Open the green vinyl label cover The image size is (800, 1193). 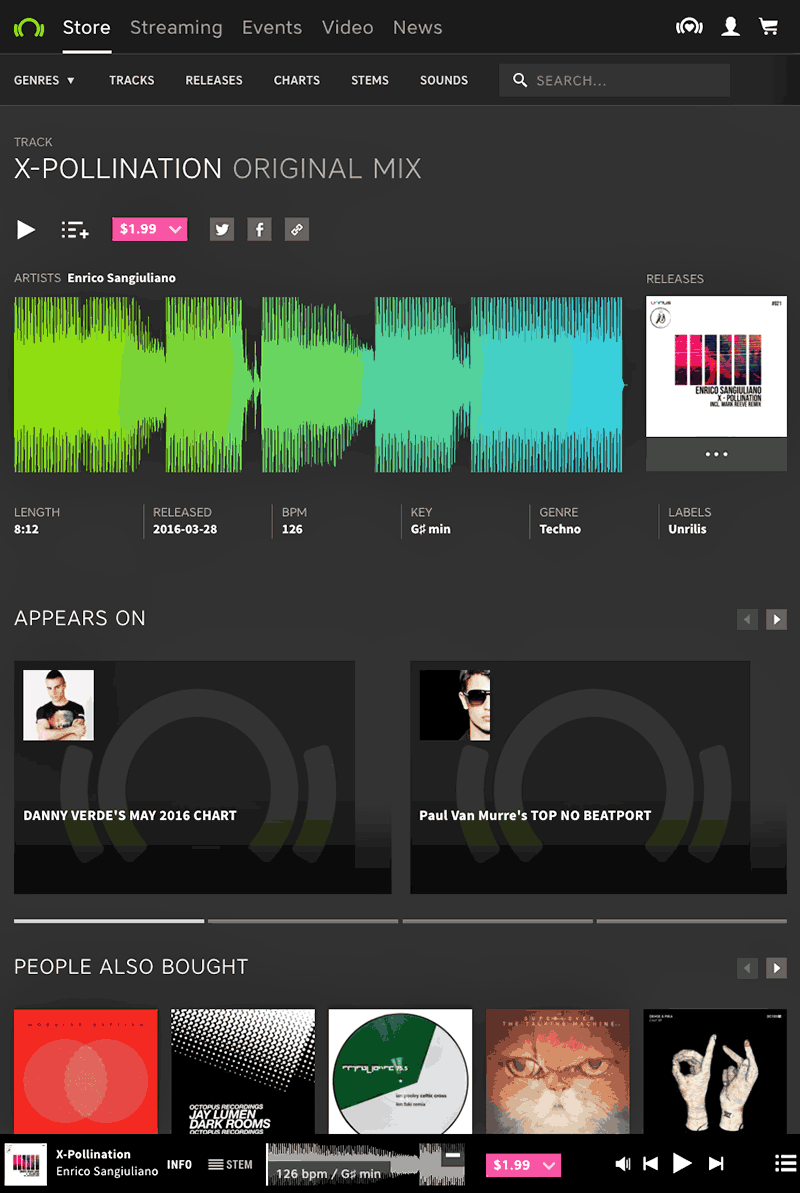tap(400, 1071)
